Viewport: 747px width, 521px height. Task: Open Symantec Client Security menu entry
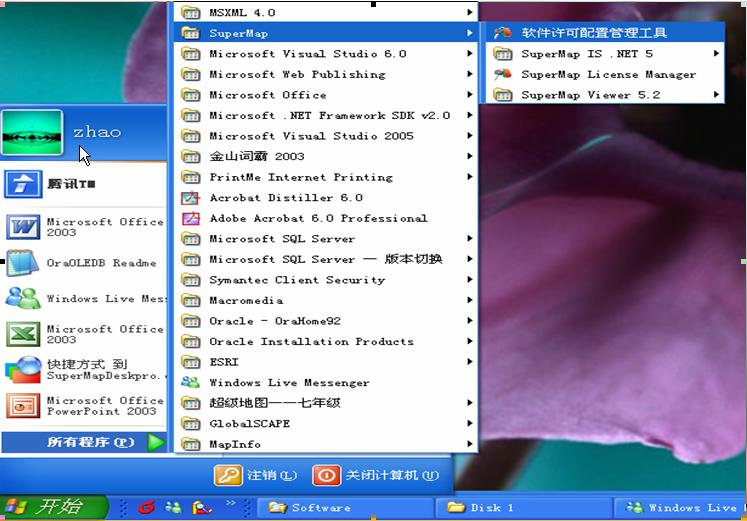click(x=326, y=280)
